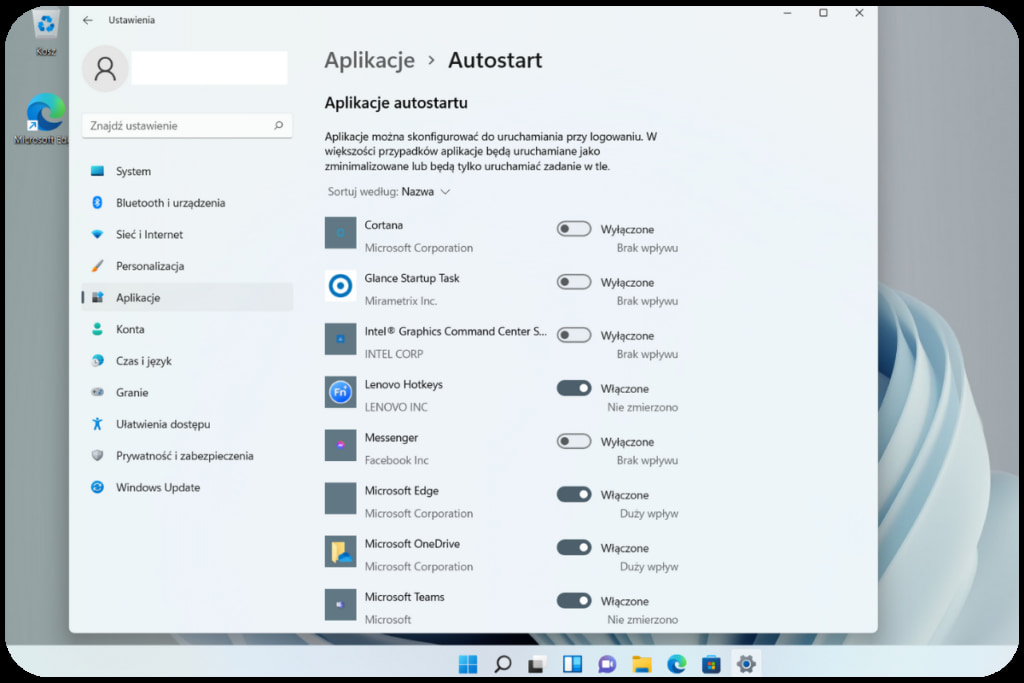Image resolution: width=1024 pixels, height=683 pixels.
Task: Click the Microsoft Edge app tile icon
Action: pyautogui.click(x=340, y=498)
